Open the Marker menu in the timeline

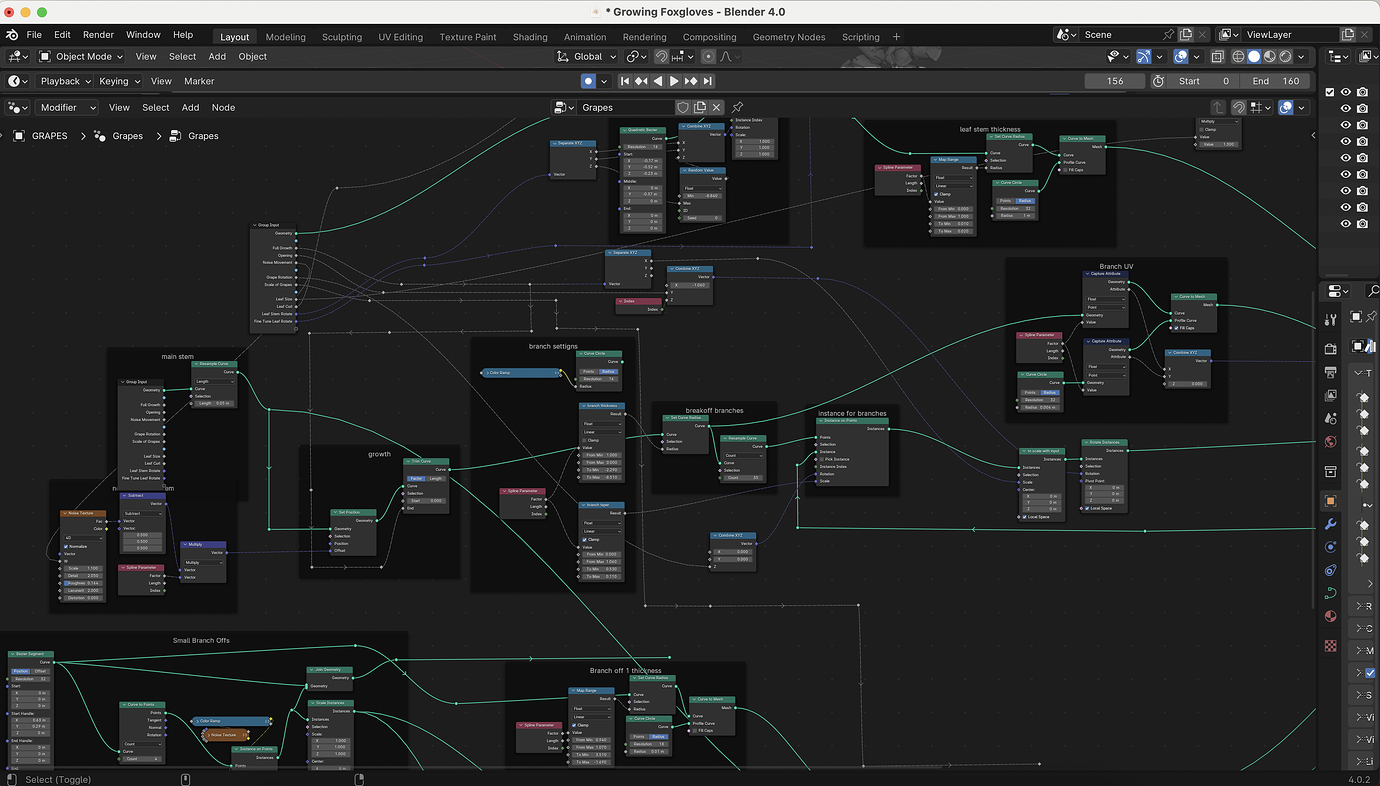tap(198, 81)
